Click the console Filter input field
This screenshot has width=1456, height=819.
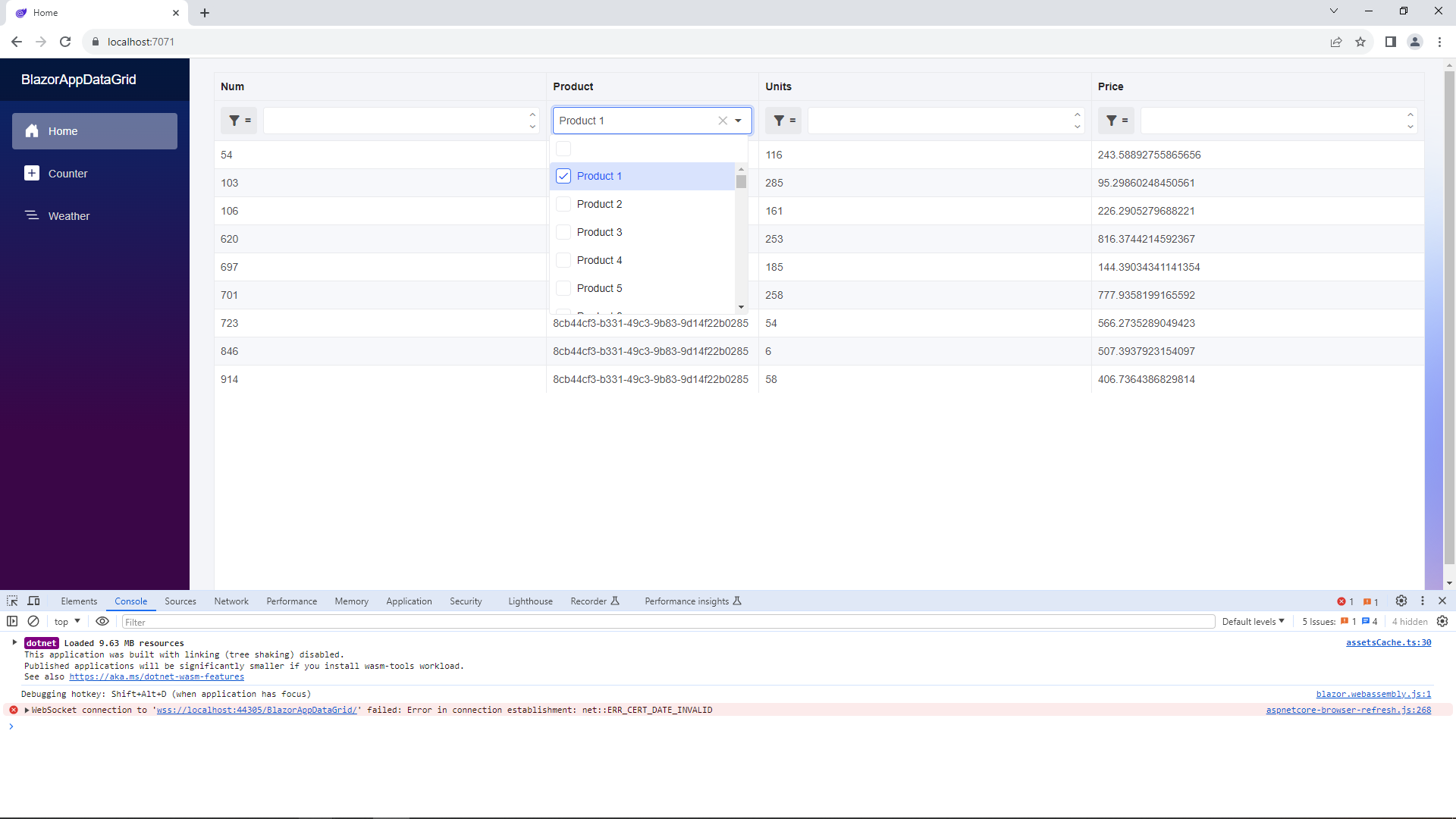[667, 622]
